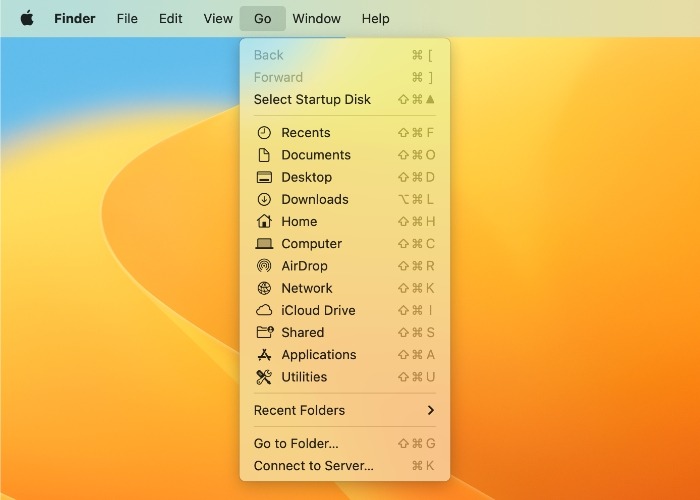
Task: Click the Recents clock icon
Action: coord(264,133)
